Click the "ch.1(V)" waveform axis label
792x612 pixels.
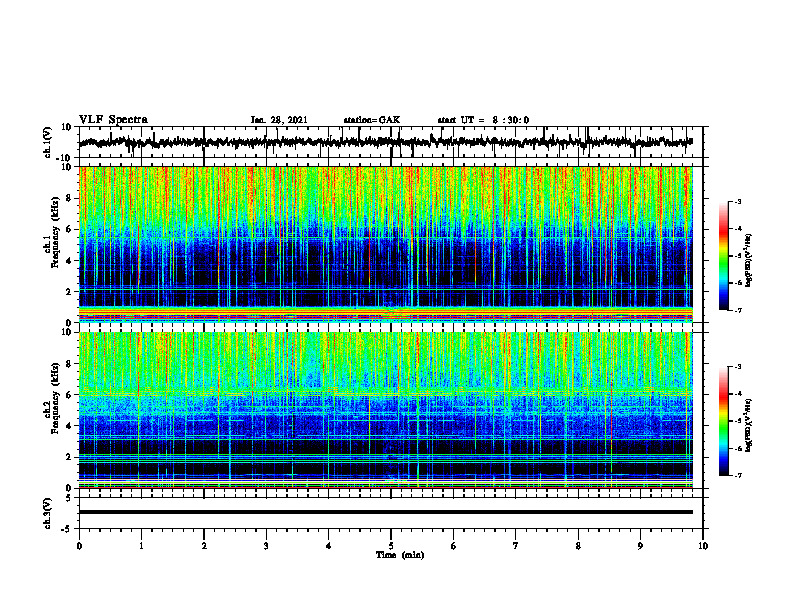[47, 142]
